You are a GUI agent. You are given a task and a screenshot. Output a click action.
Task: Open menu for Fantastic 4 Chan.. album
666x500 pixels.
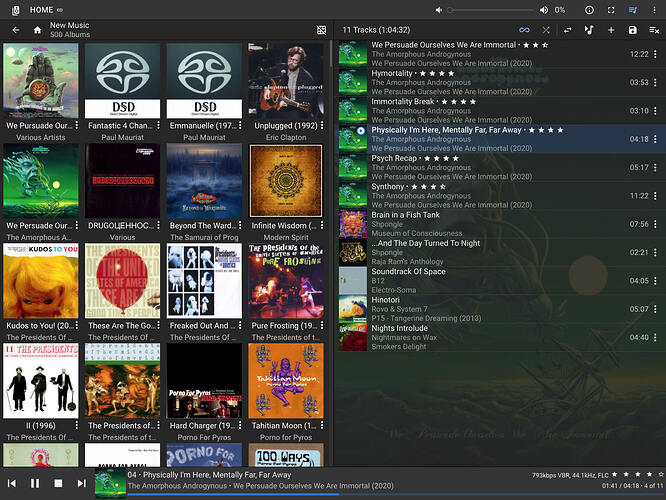click(158, 125)
